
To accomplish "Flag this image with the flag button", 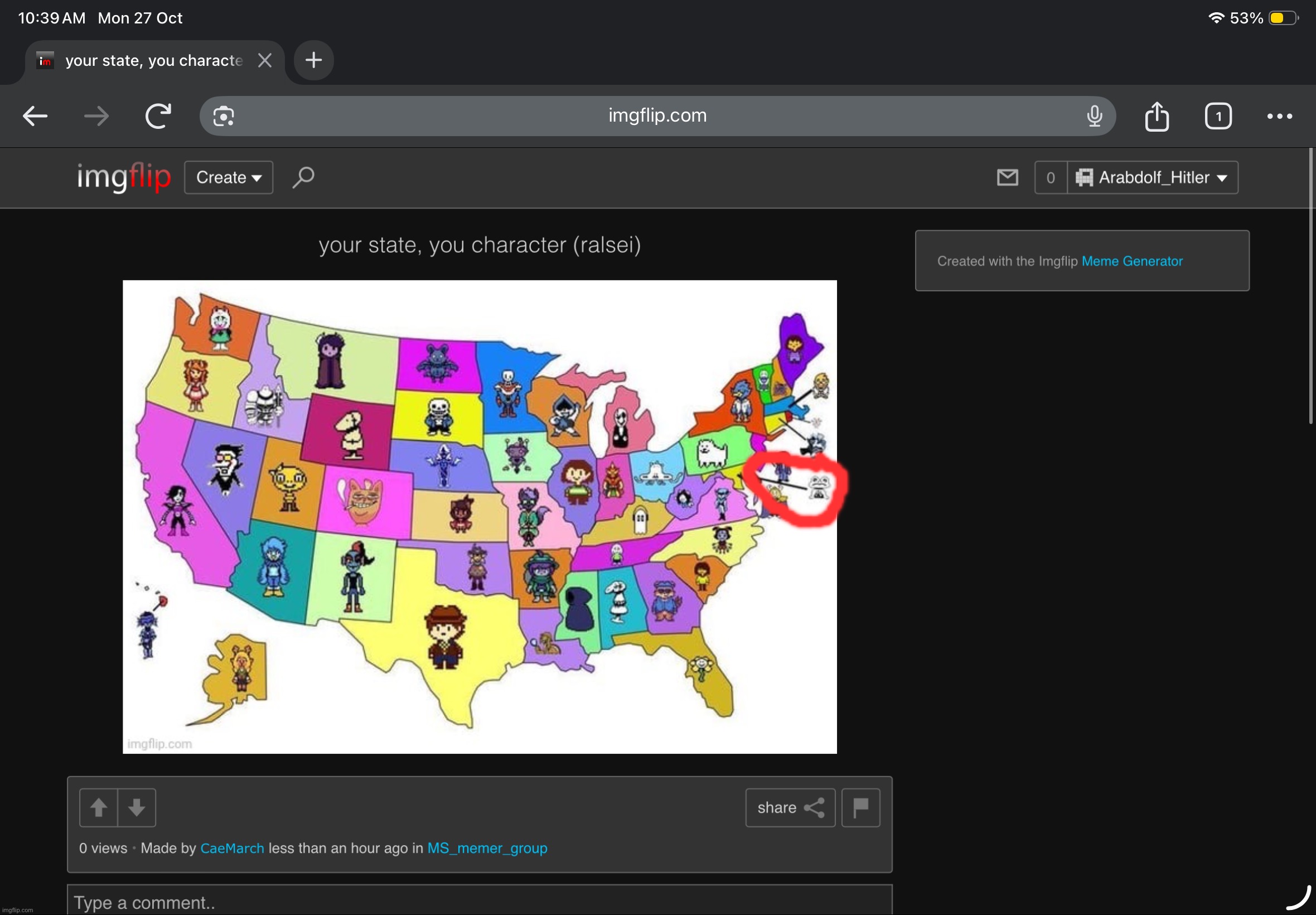I will point(860,807).
